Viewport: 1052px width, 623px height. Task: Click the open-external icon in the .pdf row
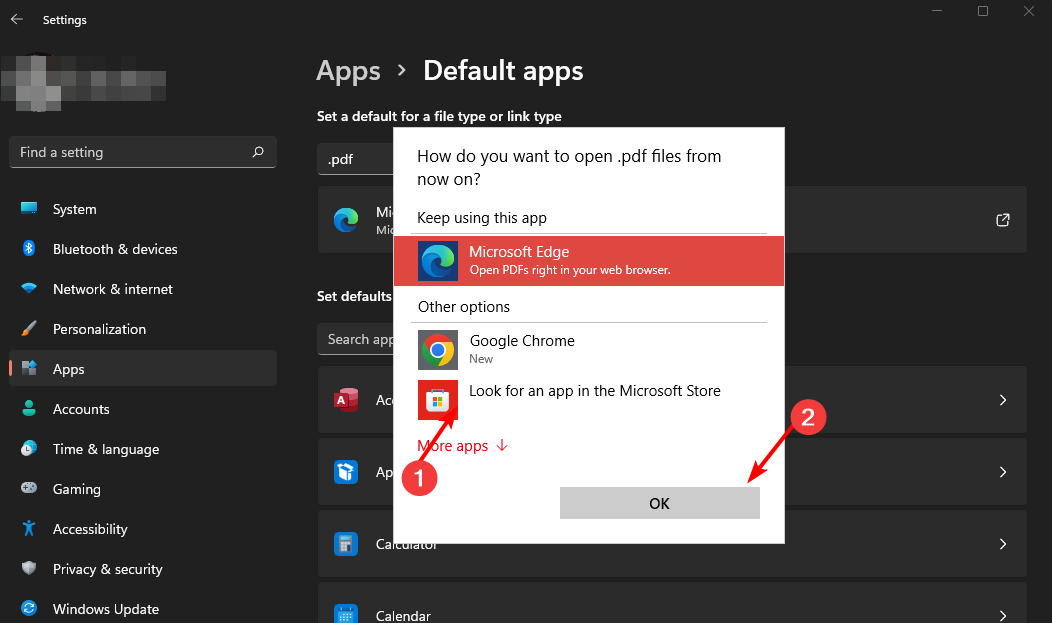(x=1003, y=220)
